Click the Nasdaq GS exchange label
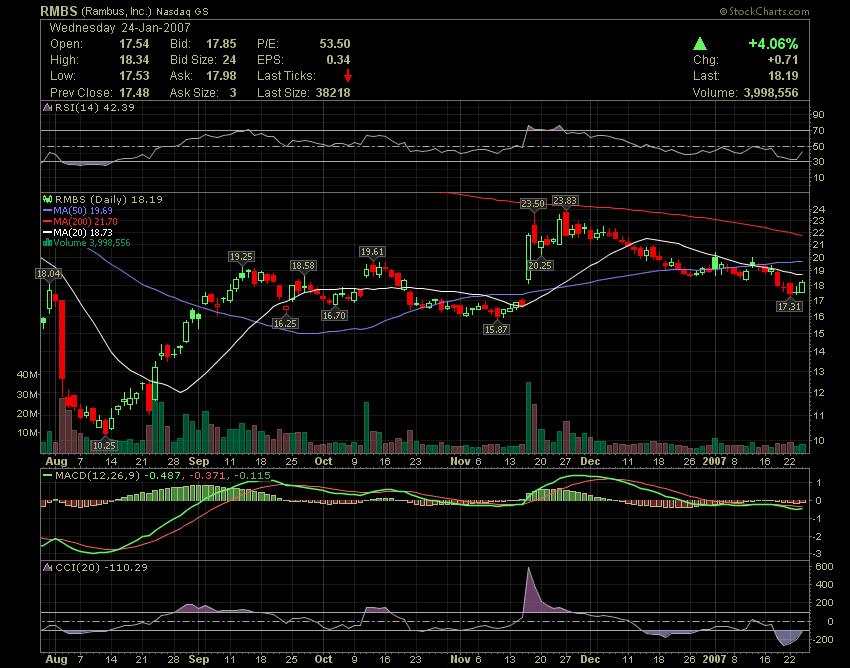Image resolution: width=850 pixels, height=668 pixels. pos(182,11)
